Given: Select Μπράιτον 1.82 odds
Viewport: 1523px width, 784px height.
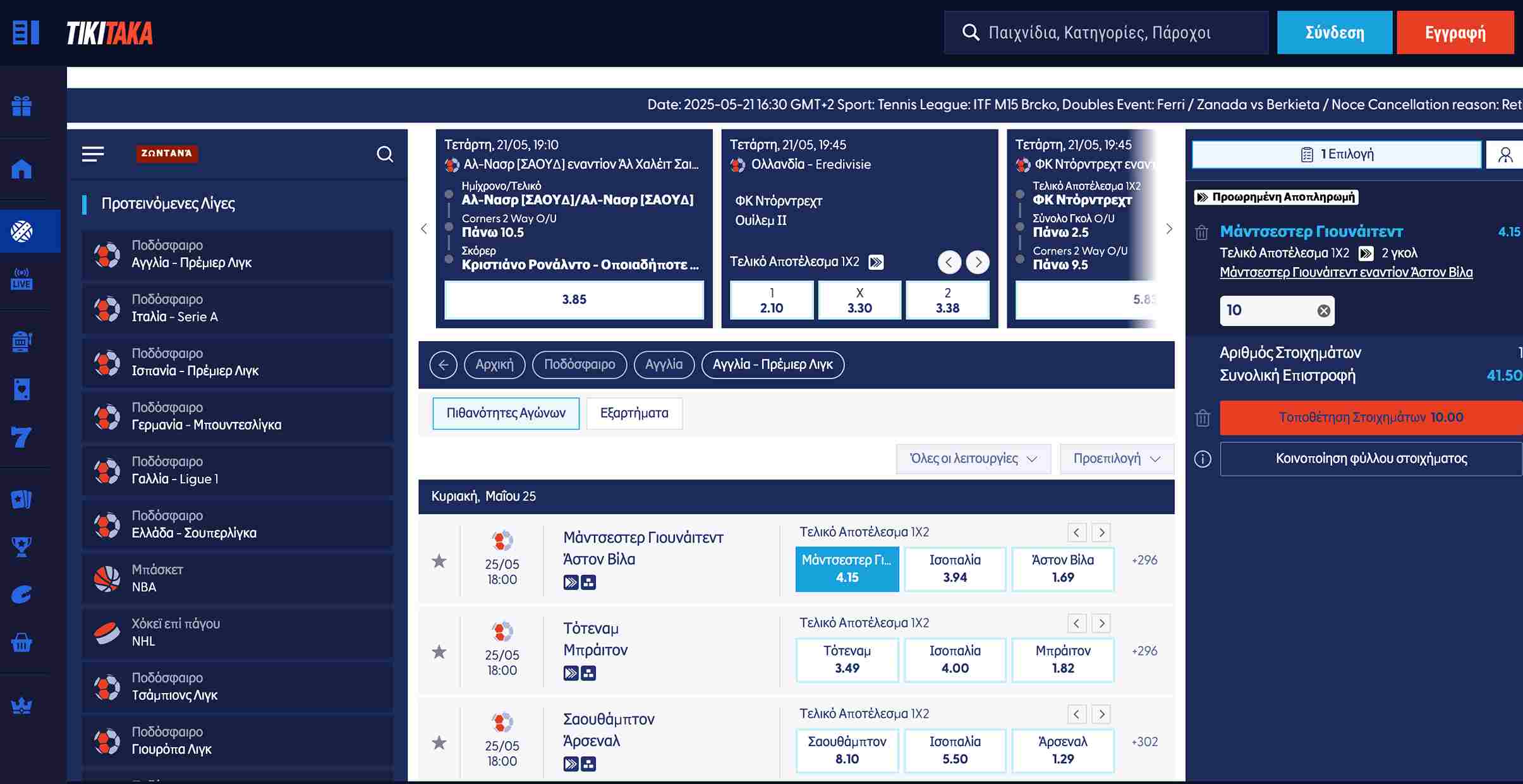Looking at the screenshot, I should 1063,660.
